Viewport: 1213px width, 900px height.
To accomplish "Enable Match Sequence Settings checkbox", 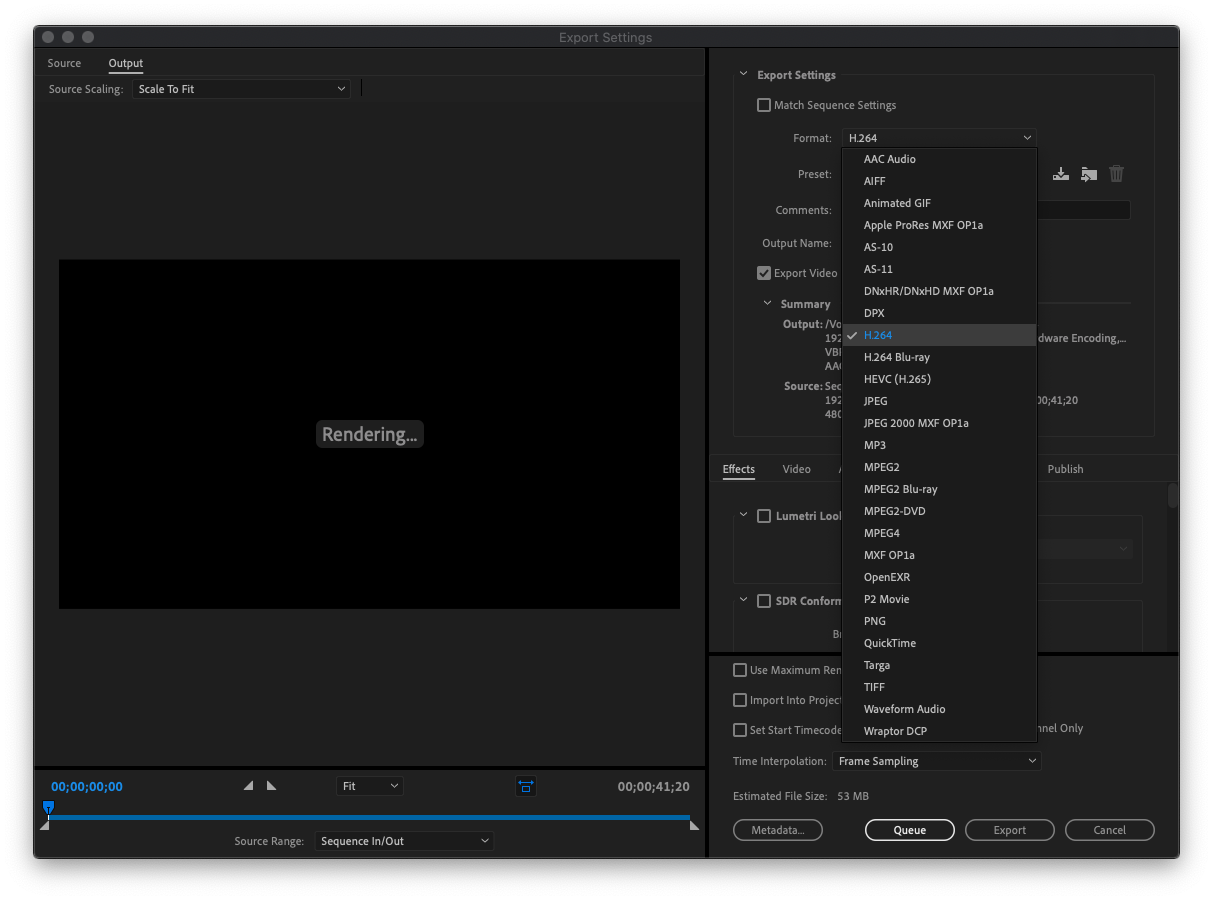I will [x=765, y=105].
